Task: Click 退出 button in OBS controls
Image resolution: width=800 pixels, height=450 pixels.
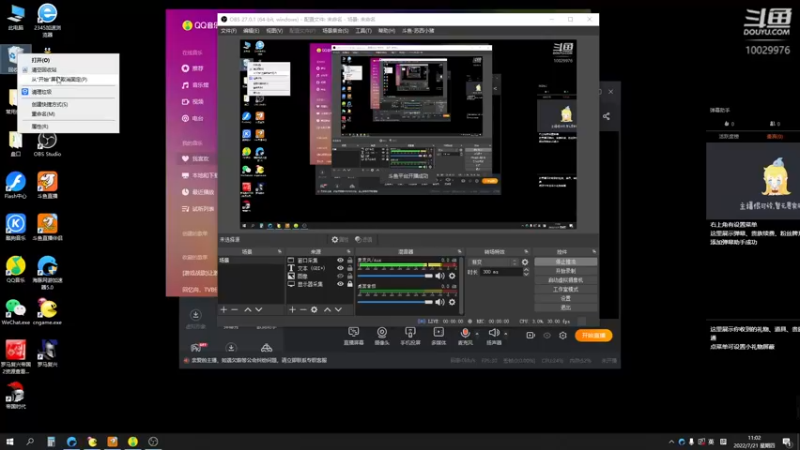Action: pyautogui.click(x=565, y=308)
